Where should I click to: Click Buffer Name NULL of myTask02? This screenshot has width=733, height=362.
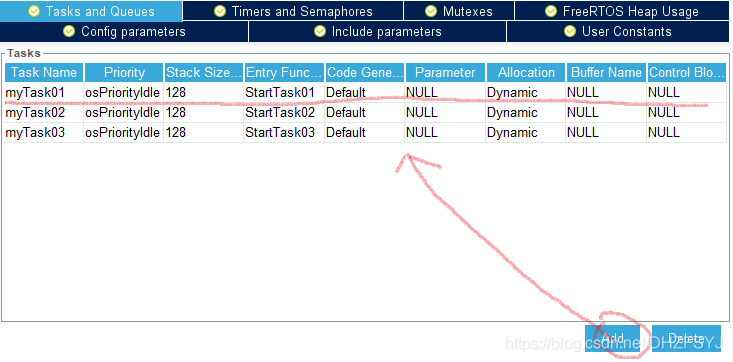pyautogui.click(x=606, y=113)
